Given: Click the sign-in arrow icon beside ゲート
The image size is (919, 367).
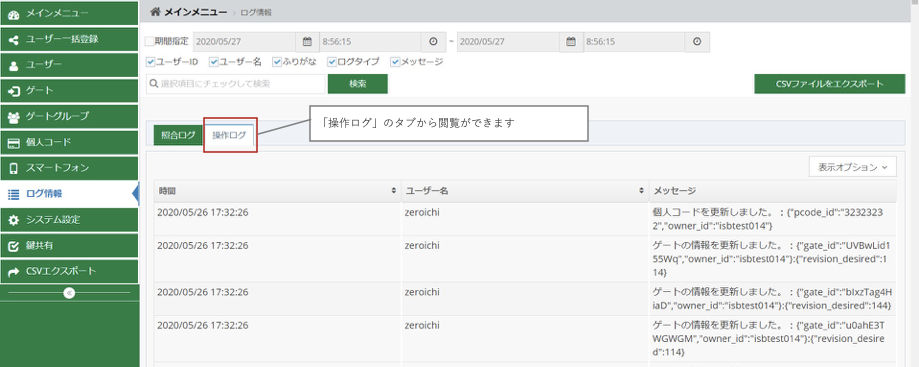Looking at the screenshot, I should tap(14, 91).
